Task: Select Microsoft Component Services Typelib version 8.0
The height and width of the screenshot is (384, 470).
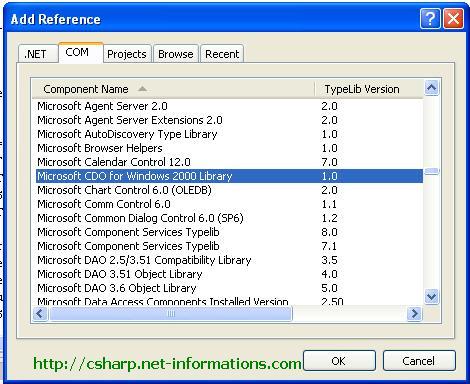Action: tap(229, 232)
